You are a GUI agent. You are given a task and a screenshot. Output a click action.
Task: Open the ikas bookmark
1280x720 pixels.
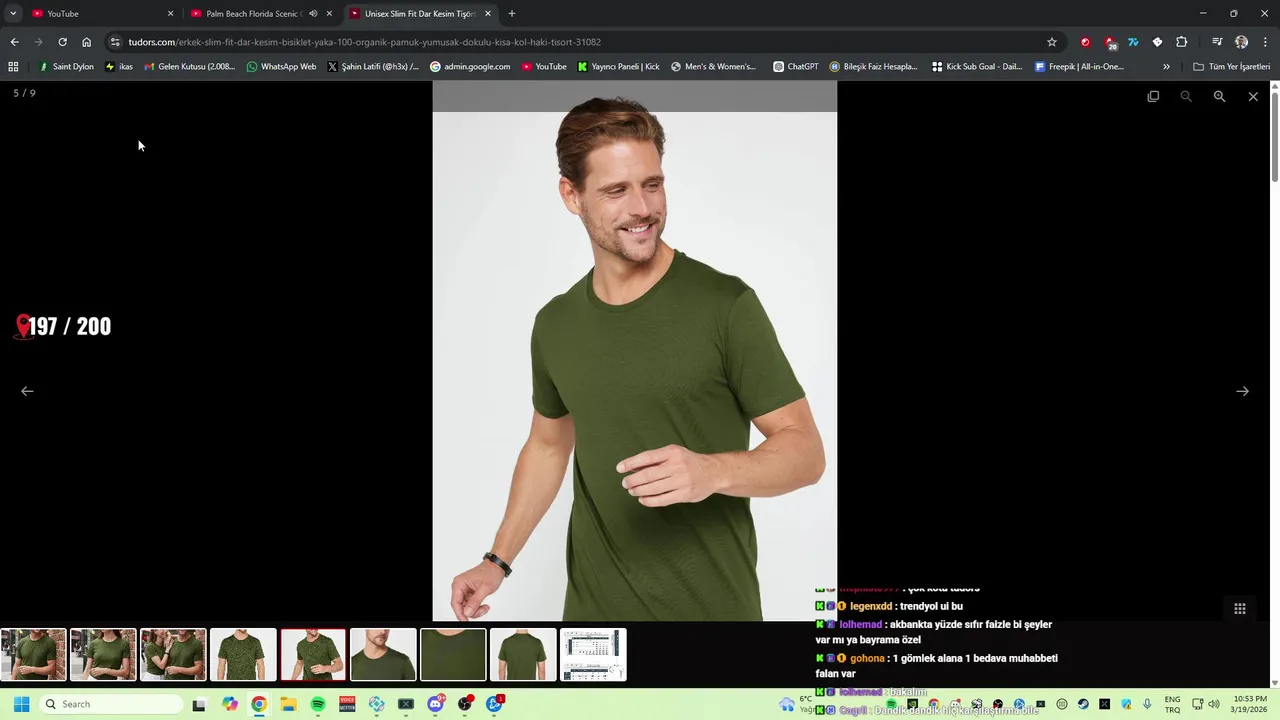(119, 67)
